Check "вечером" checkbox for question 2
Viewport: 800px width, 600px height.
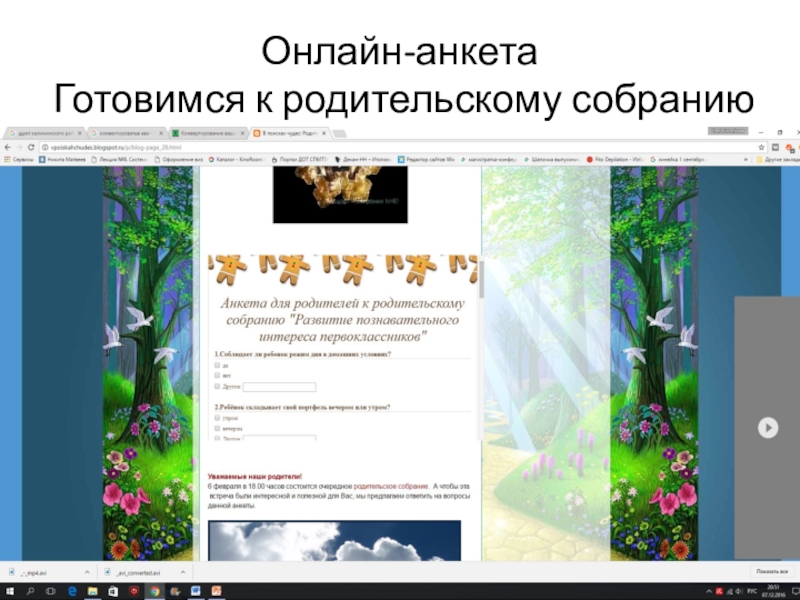click(x=217, y=429)
